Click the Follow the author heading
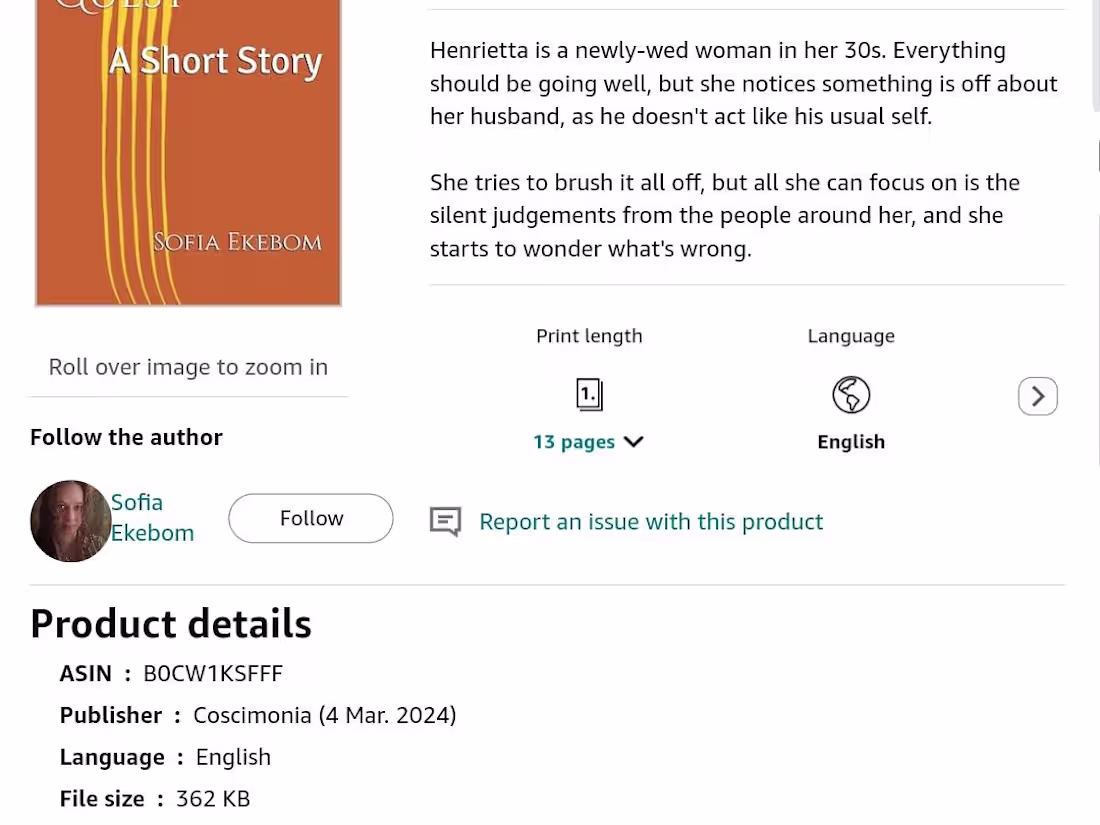The image size is (1100, 825). 126,437
